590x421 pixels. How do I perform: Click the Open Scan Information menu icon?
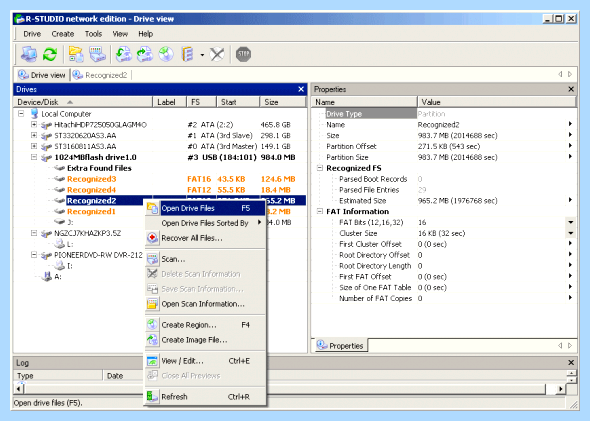pos(152,304)
